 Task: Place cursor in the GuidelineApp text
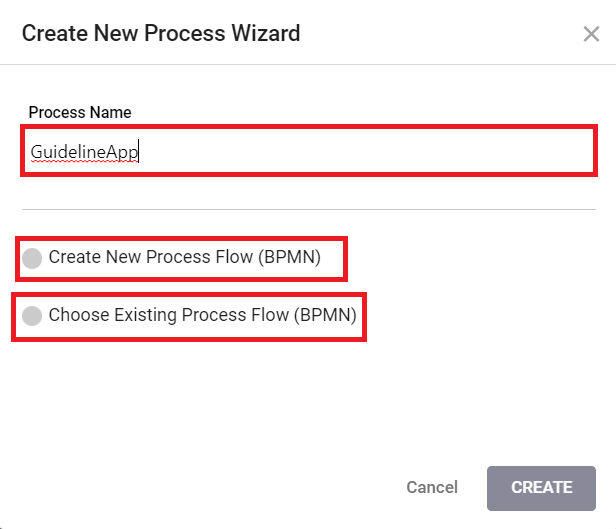coord(84,152)
